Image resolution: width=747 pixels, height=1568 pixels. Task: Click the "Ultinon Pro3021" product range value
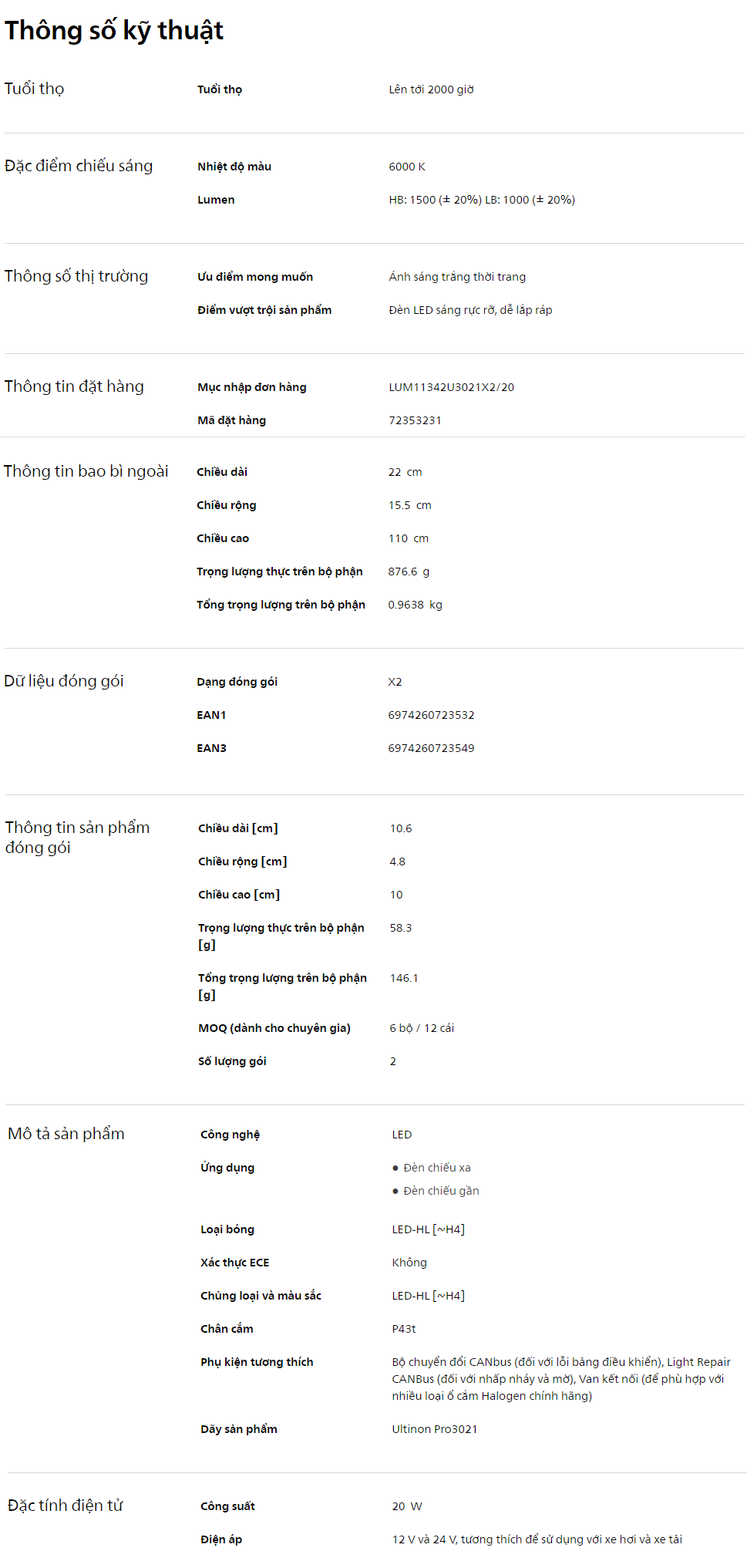435,1429
